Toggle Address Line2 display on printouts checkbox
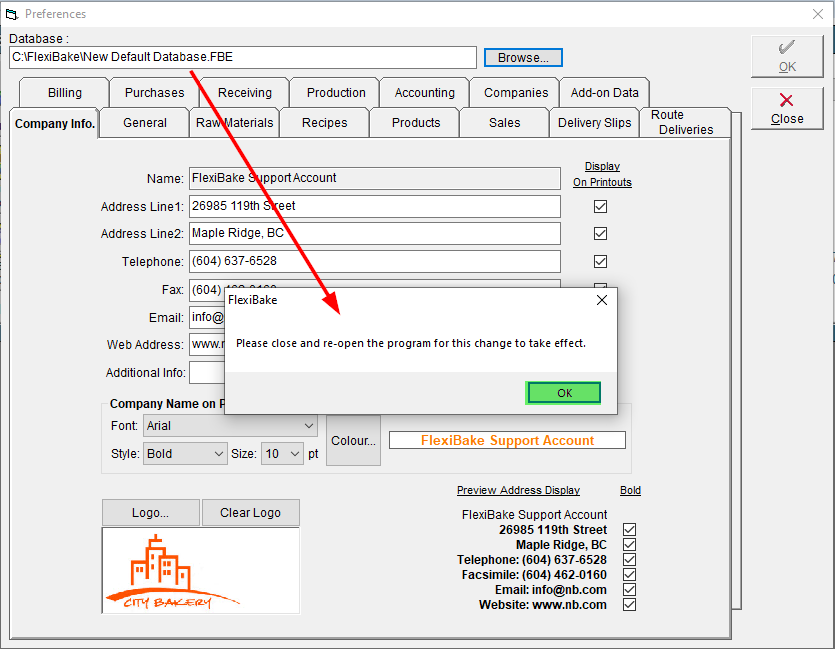This screenshot has width=835, height=649. [x=600, y=234]
